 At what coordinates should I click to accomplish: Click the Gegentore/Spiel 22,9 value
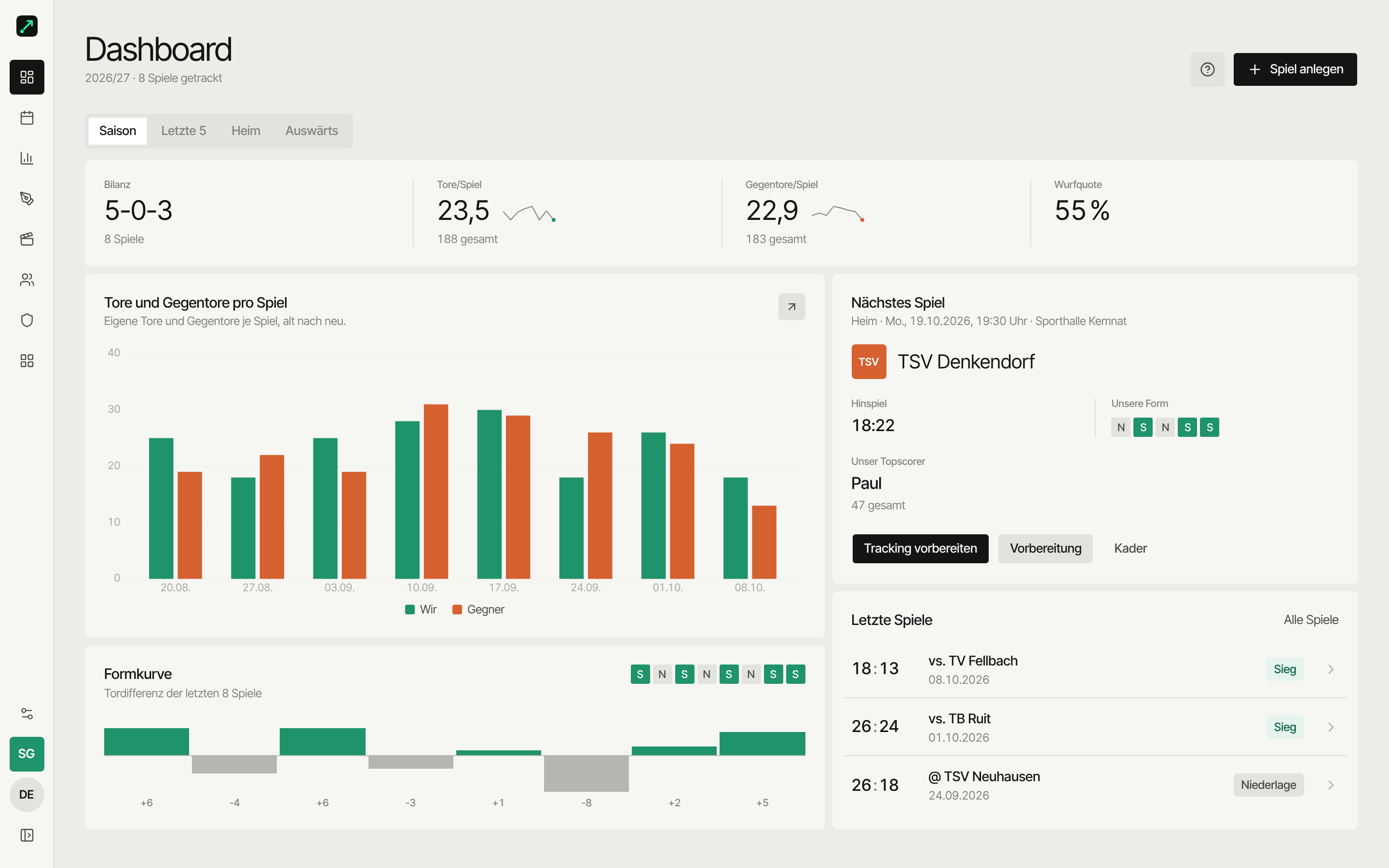coord(772,211)
